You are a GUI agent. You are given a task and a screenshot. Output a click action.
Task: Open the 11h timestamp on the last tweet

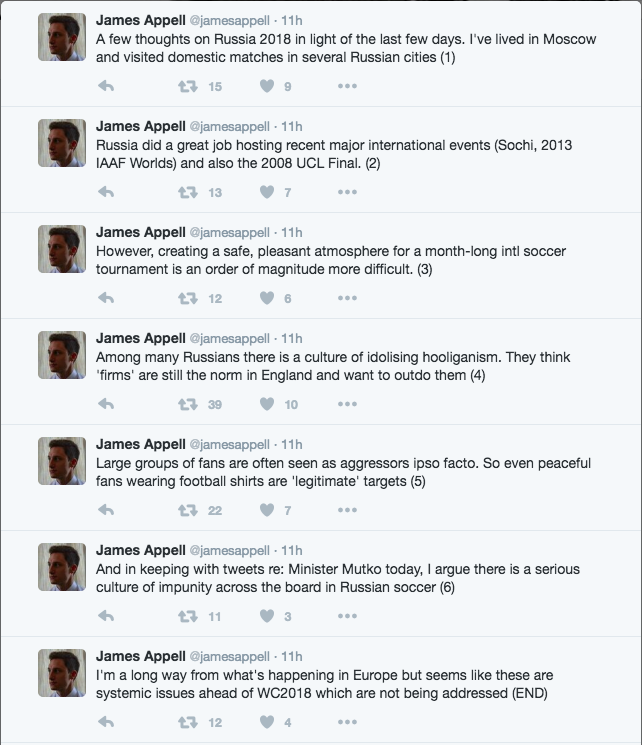pos(292,656)
